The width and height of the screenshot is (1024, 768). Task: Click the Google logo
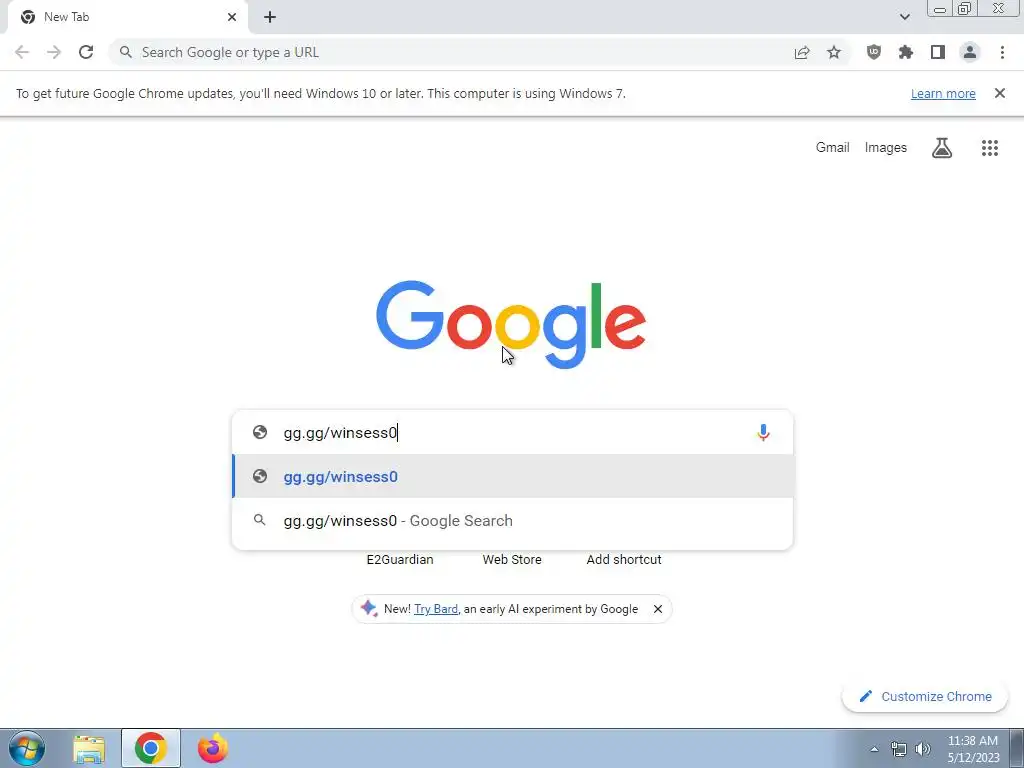511,325
